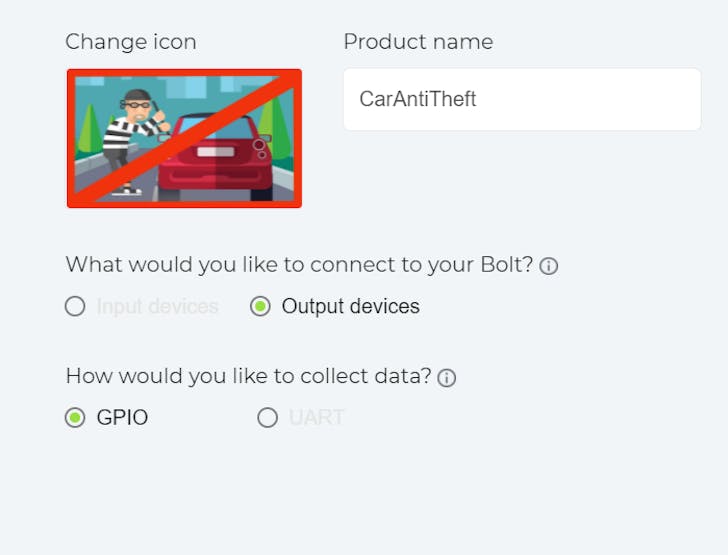Select the Output devices radio button
728x555 pixels.
pos(260,307)
